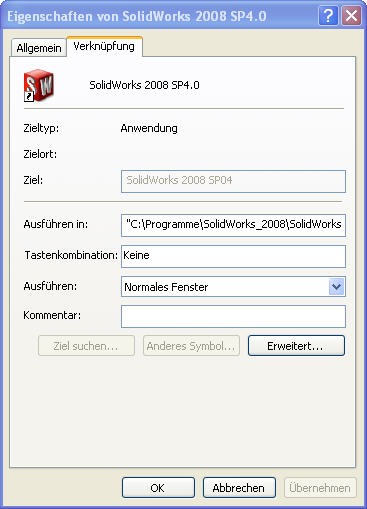Click the Anwendung target type text
Viewport: 367px width, 509px height.
click(x=149, y=128)
